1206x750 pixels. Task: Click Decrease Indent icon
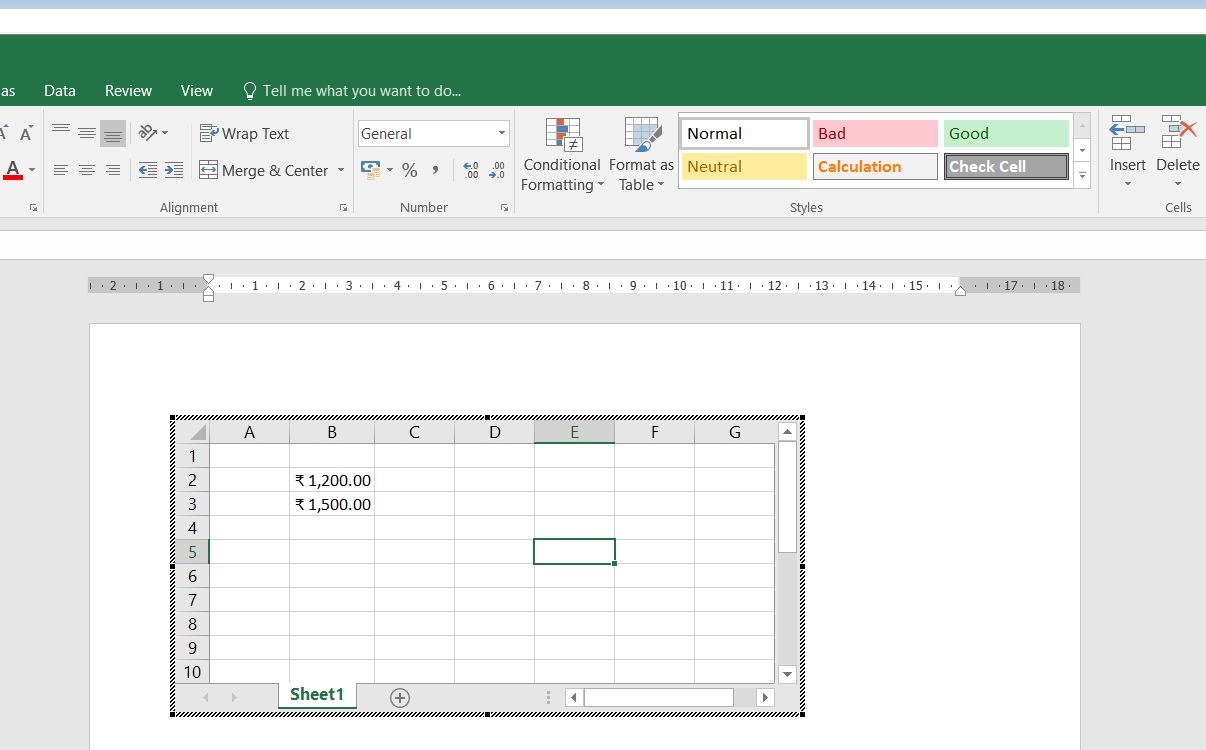[x=148, y=170]
